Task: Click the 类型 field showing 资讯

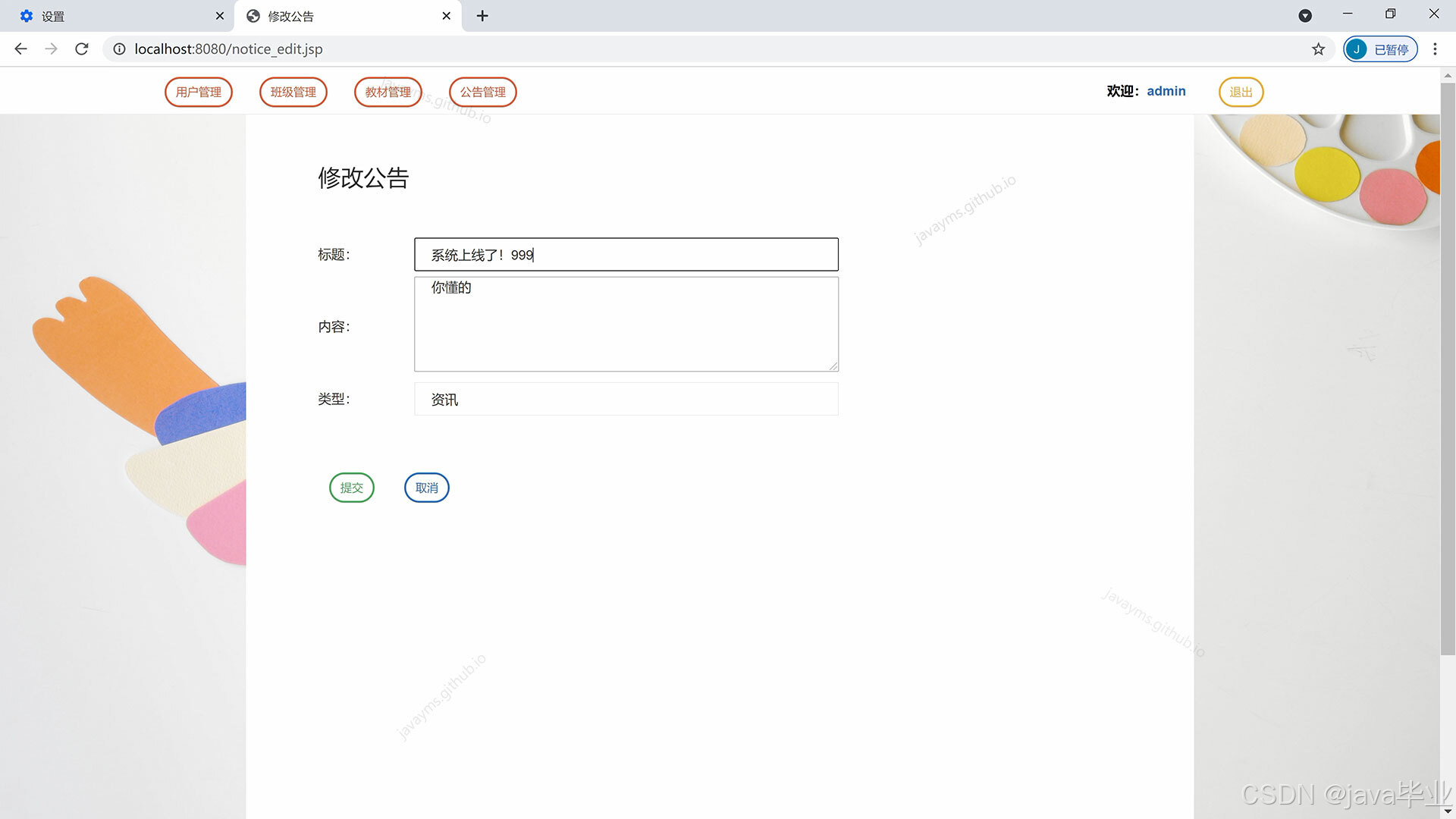Action: 626,400
